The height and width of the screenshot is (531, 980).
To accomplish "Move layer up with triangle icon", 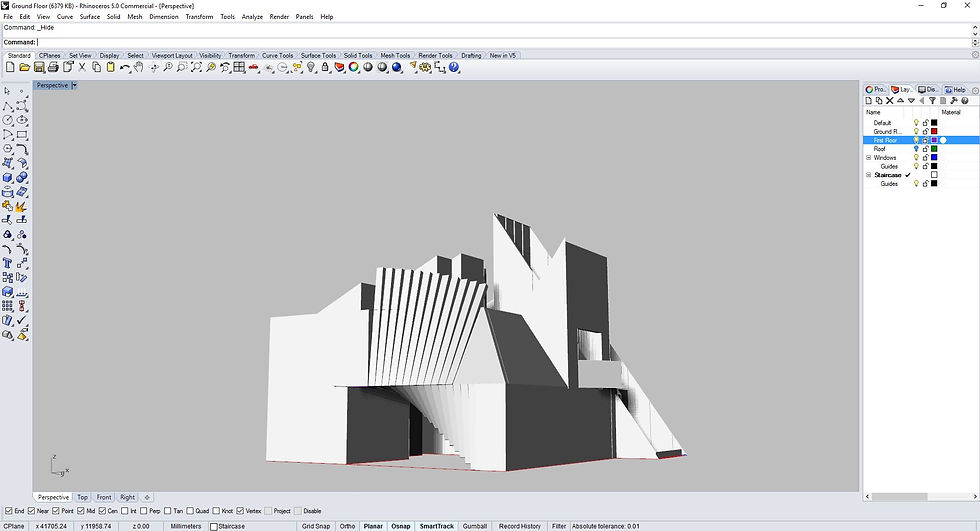I will (x=900, y=101).
